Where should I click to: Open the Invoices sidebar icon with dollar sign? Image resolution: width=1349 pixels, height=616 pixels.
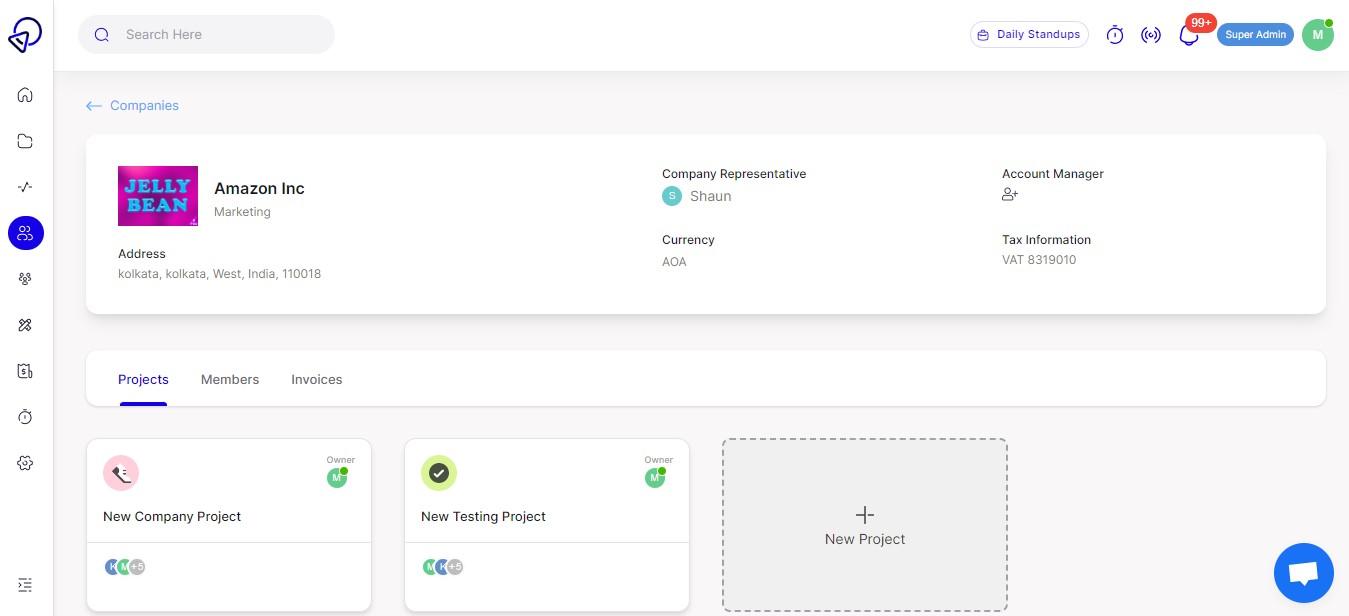(25, 371)
